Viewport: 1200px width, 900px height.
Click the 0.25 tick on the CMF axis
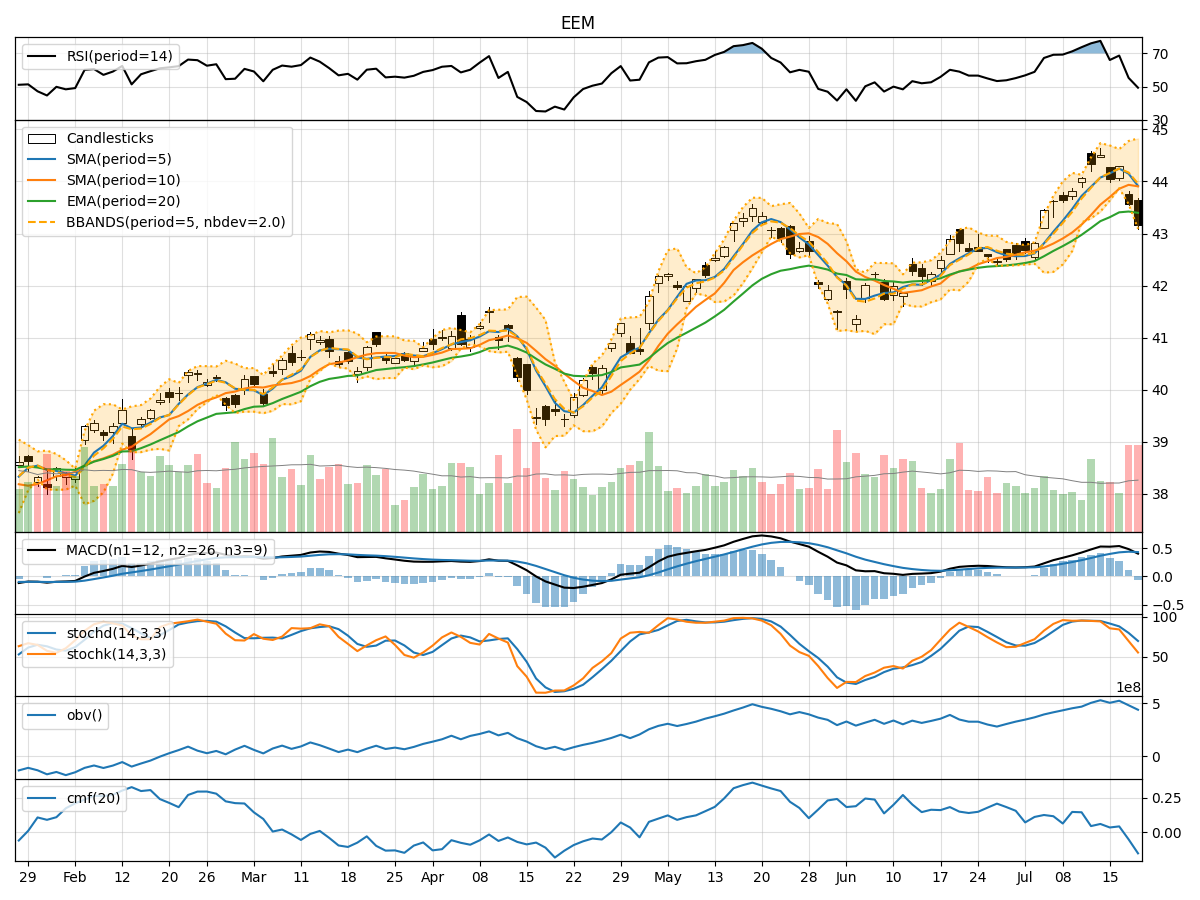tap(1165, 798)
